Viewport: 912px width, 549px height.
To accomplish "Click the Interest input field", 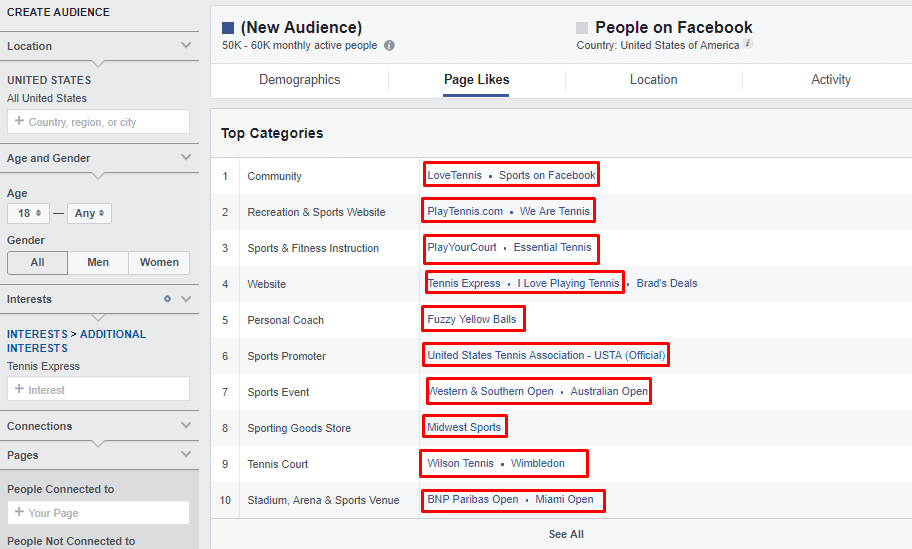I will 98,389.
